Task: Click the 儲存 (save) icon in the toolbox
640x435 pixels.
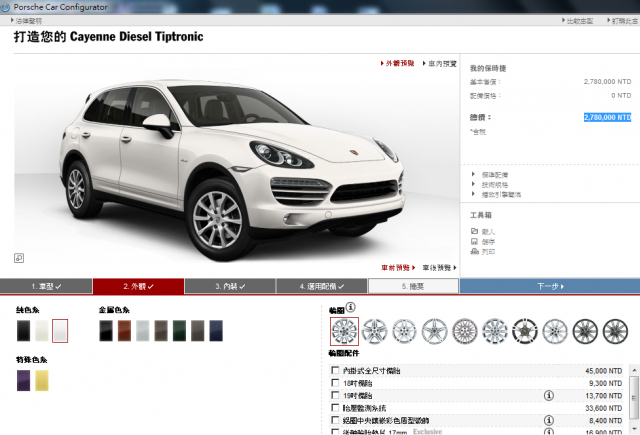Action: click(474, 241)
